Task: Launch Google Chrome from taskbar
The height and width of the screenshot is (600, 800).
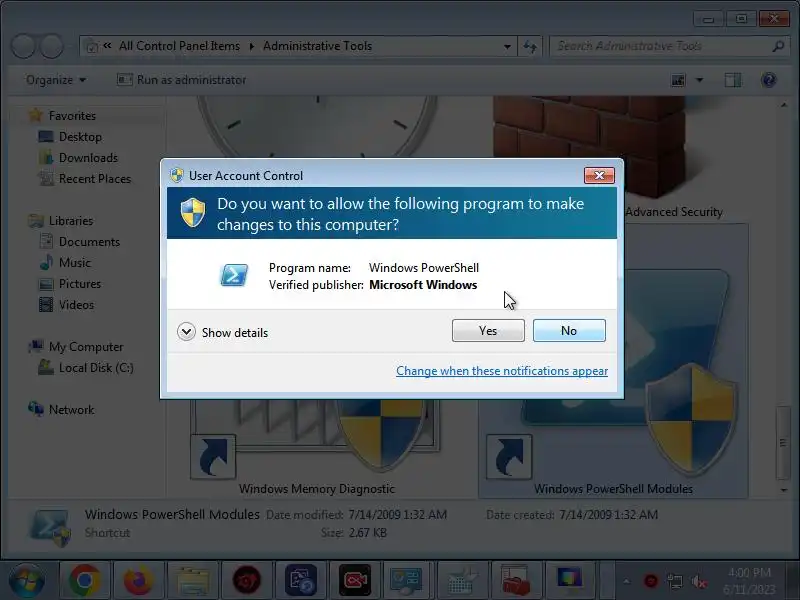Action: click(85, 581)
